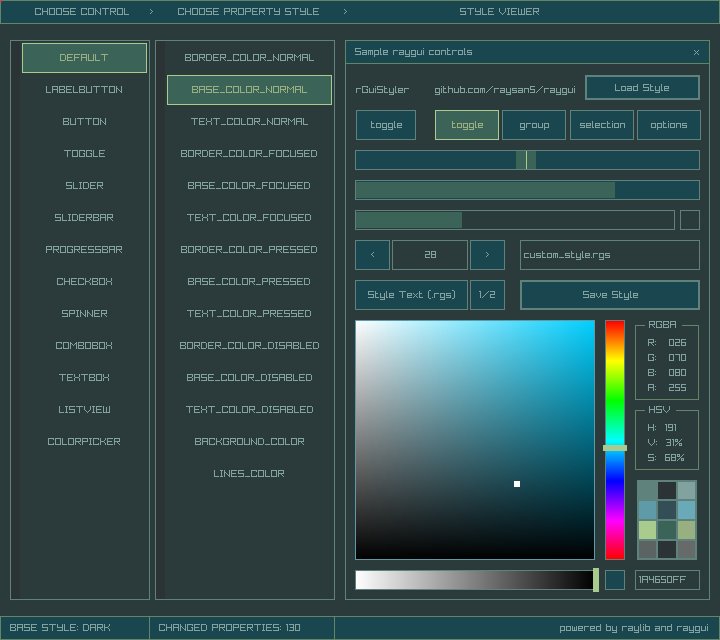The width and height of the screenshot is (720, 640).
Task: Click the 1/2 combobox selector button
Action: [x=487, y=295]
